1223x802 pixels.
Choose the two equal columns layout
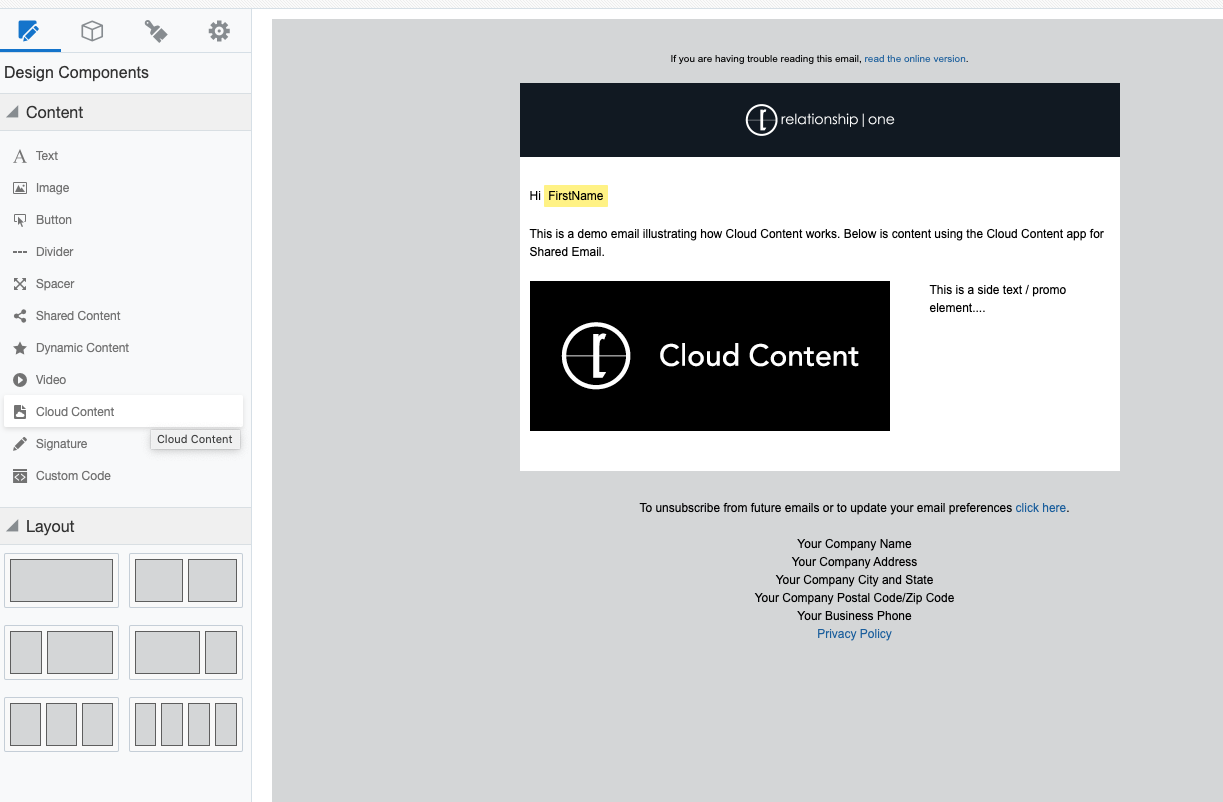pos(186,580)
